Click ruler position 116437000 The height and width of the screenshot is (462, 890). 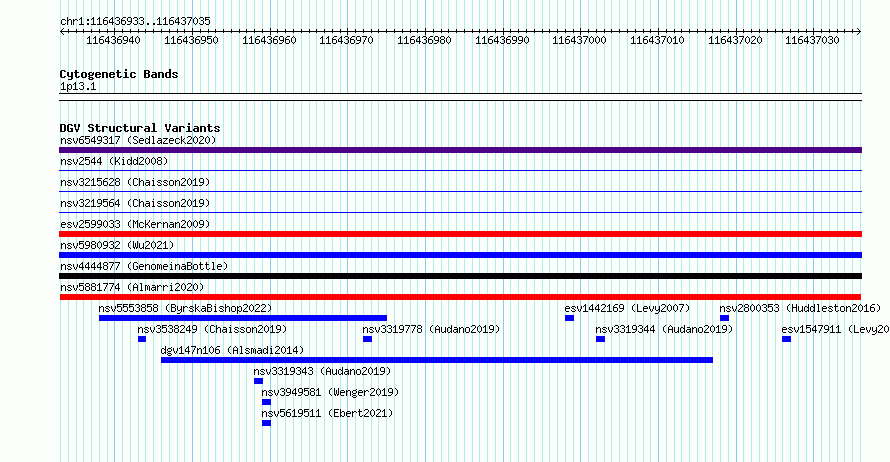[580, 40]
